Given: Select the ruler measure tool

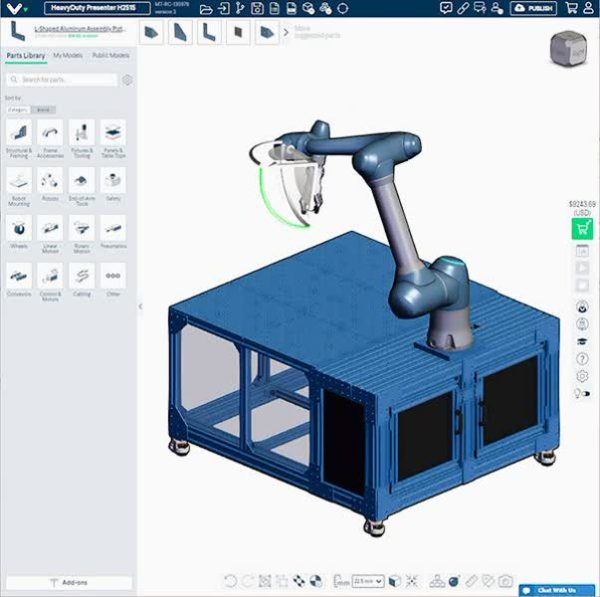Looking at the screenshot, I should (x=471, y=581).
